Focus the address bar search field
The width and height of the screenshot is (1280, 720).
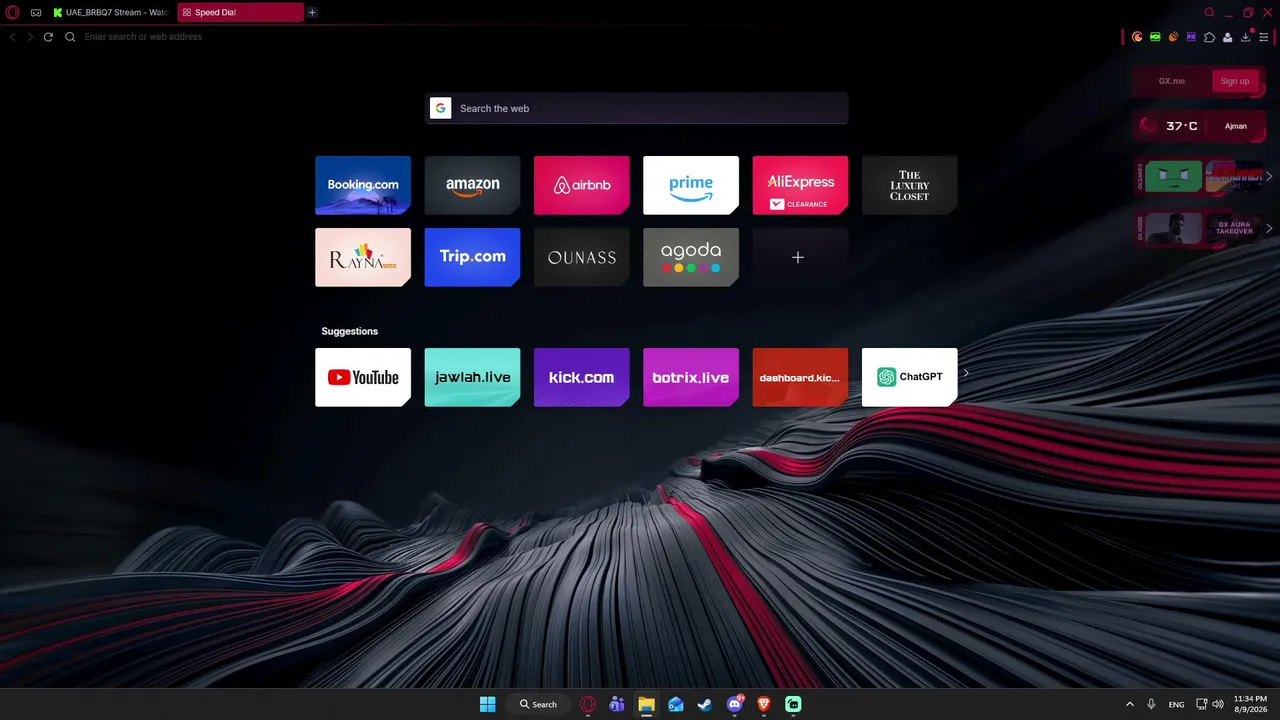(x=590, y=37)
